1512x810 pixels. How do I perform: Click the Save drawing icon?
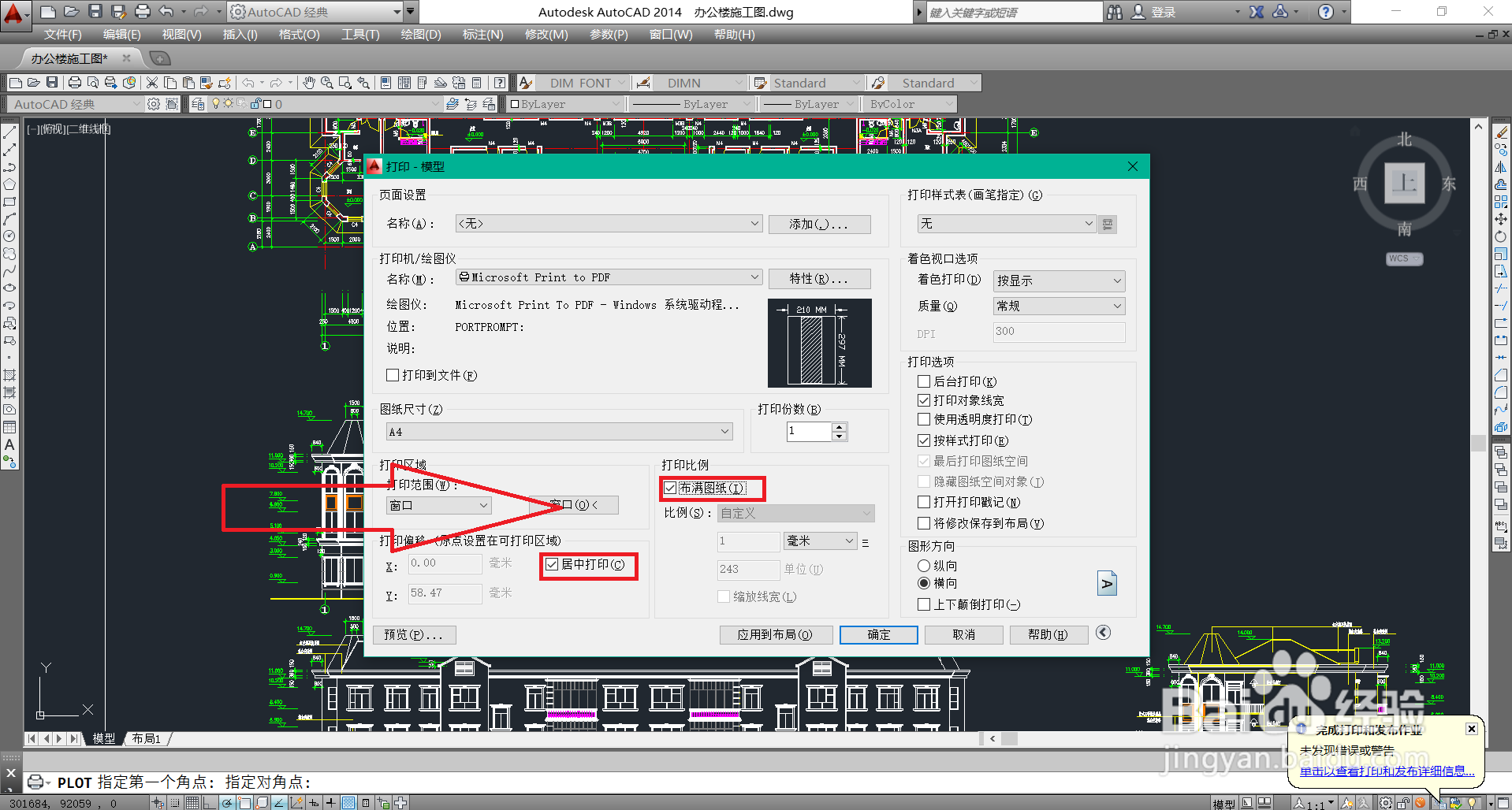[x=52, y=83]
